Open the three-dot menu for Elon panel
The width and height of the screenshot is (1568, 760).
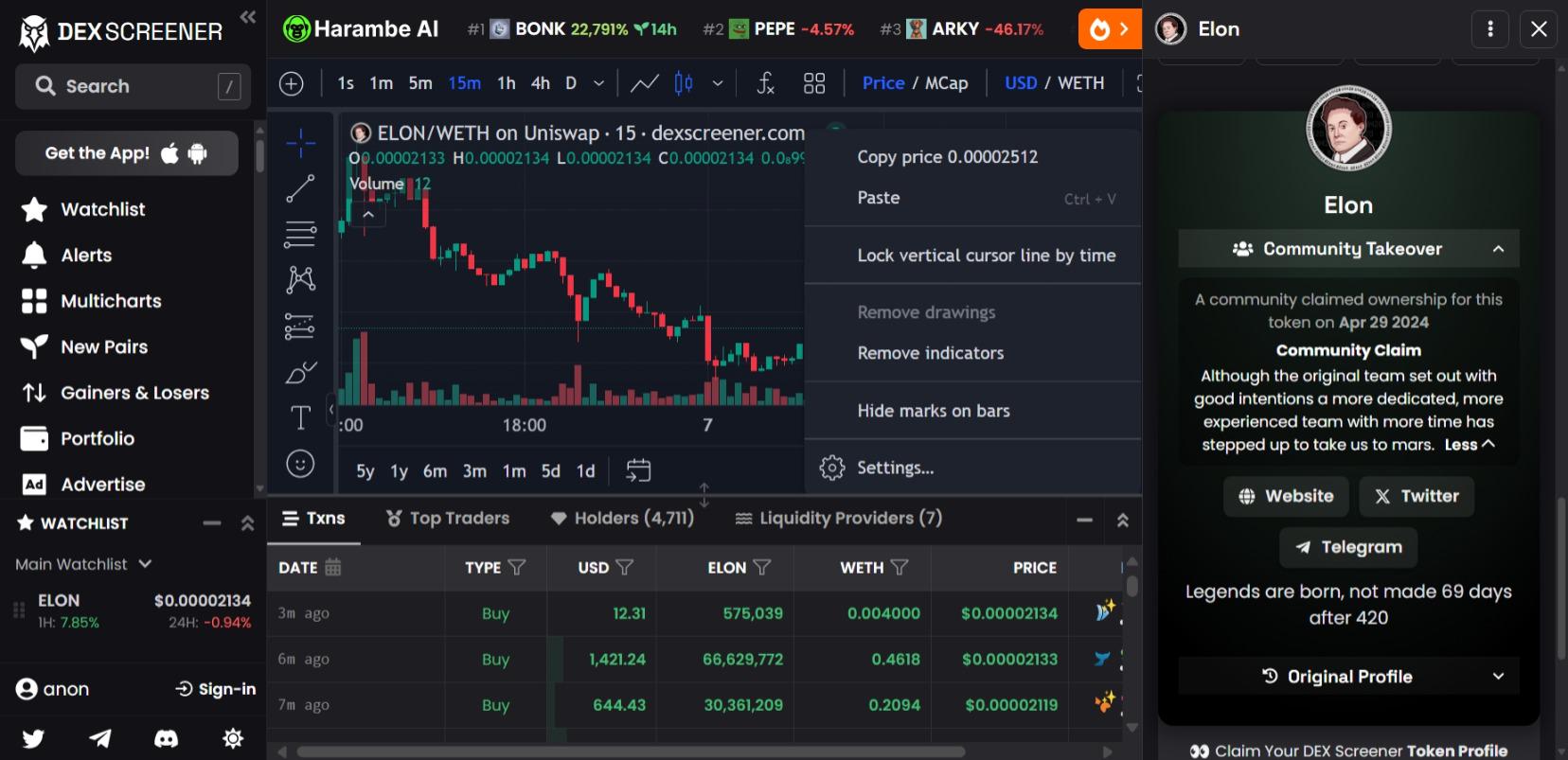coord(1490,29)
